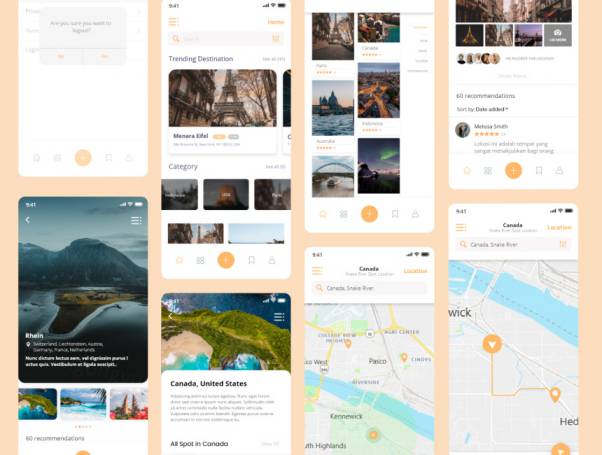Open hamburger menu on Trending Destination screen
602x455 pixels.
[174, 21]
